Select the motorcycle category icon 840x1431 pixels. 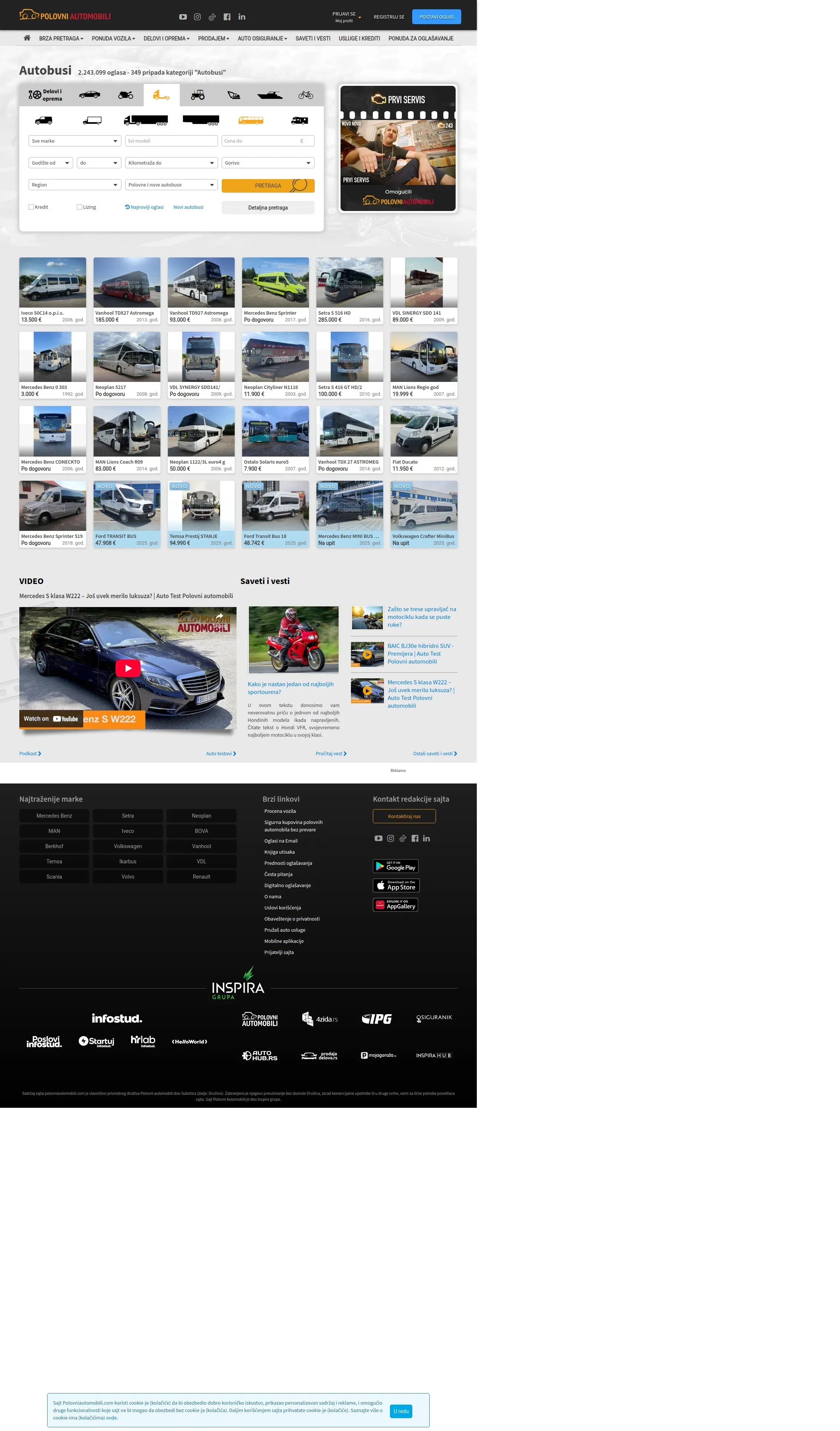pos(126,95)
